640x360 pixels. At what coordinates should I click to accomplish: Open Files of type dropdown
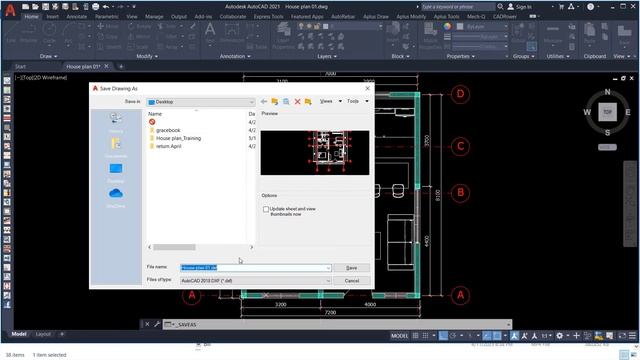coord(256,280)
